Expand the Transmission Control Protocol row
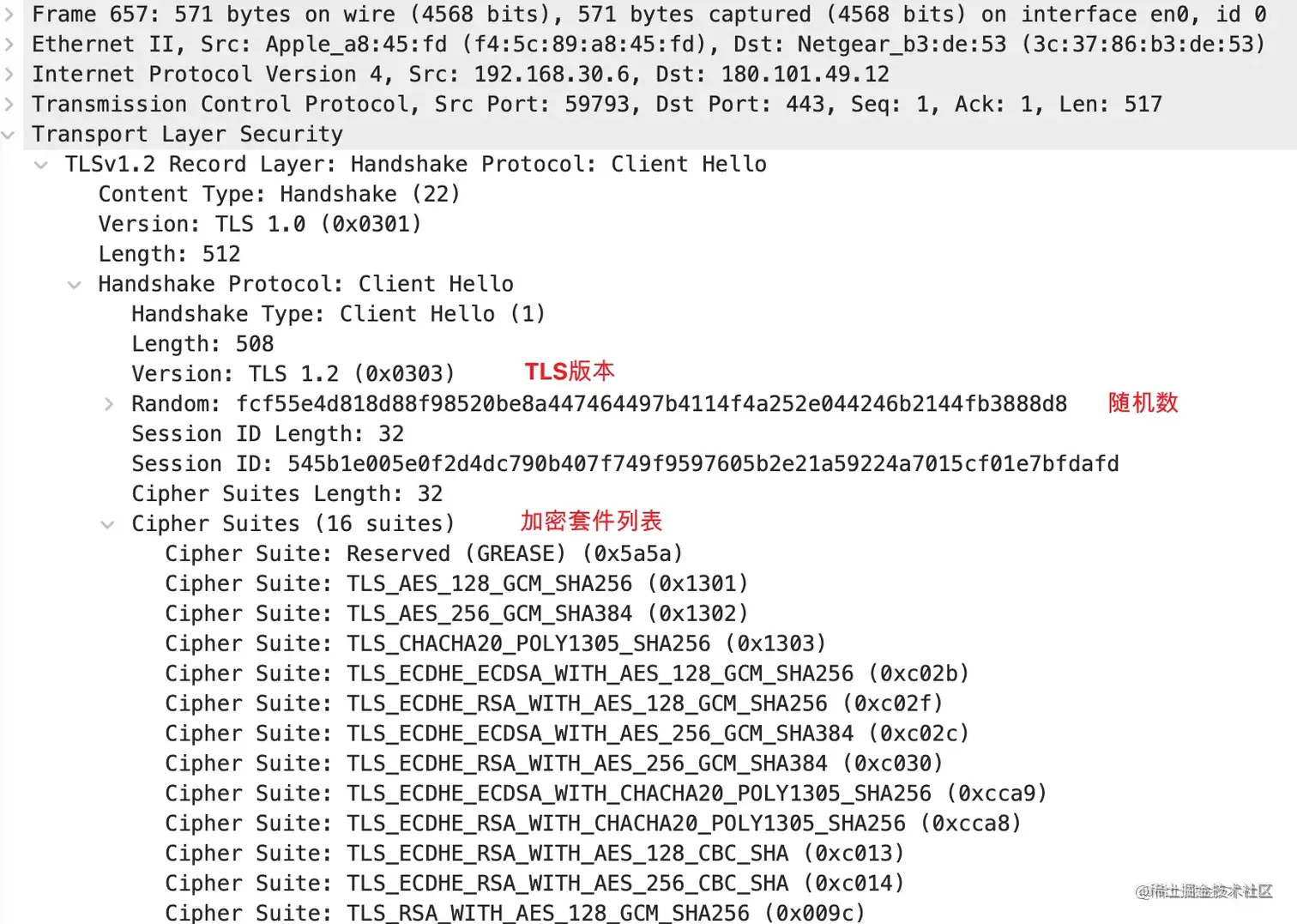 point(9,105)
